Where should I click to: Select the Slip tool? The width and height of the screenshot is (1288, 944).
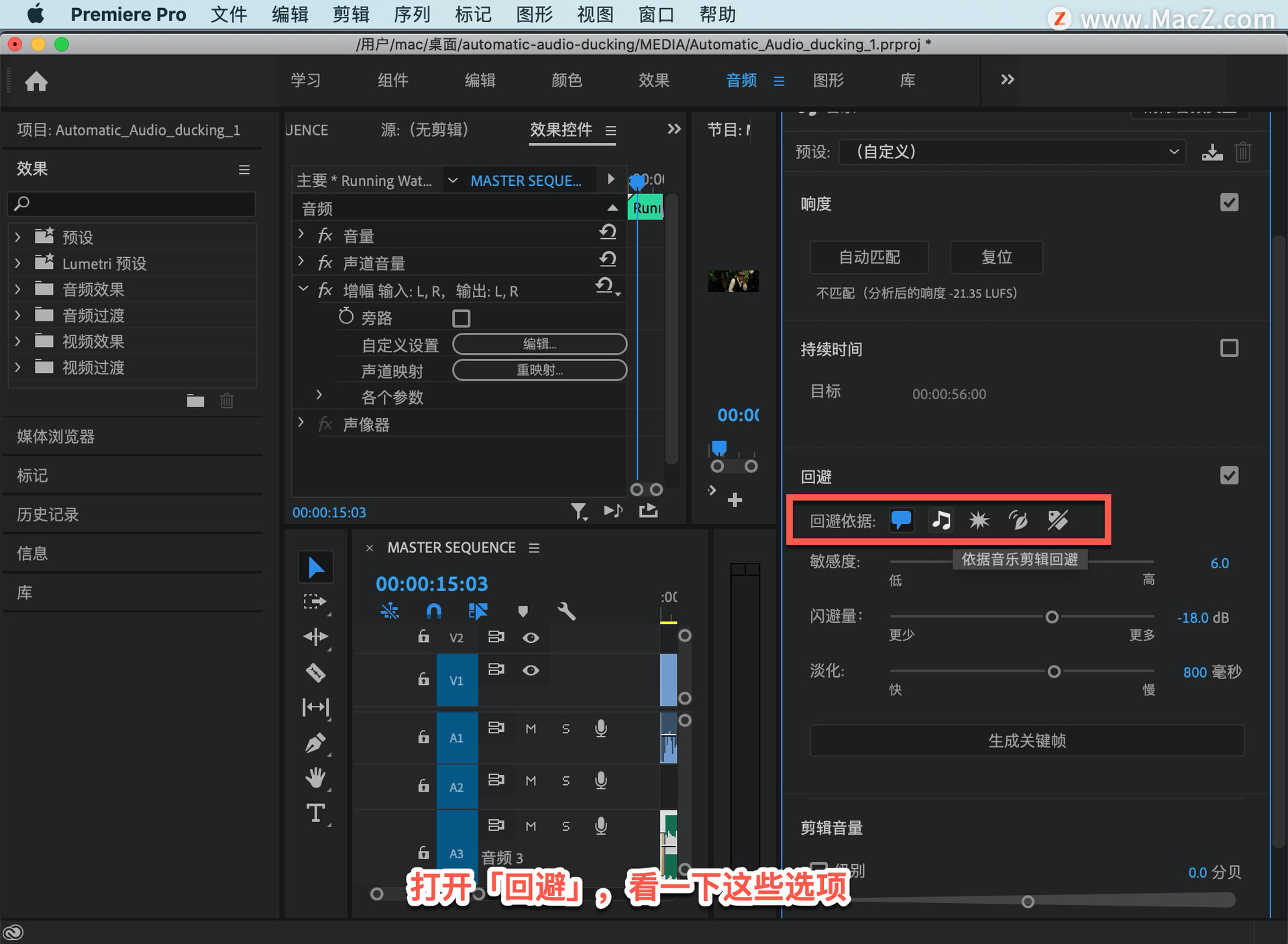[315, 707]
